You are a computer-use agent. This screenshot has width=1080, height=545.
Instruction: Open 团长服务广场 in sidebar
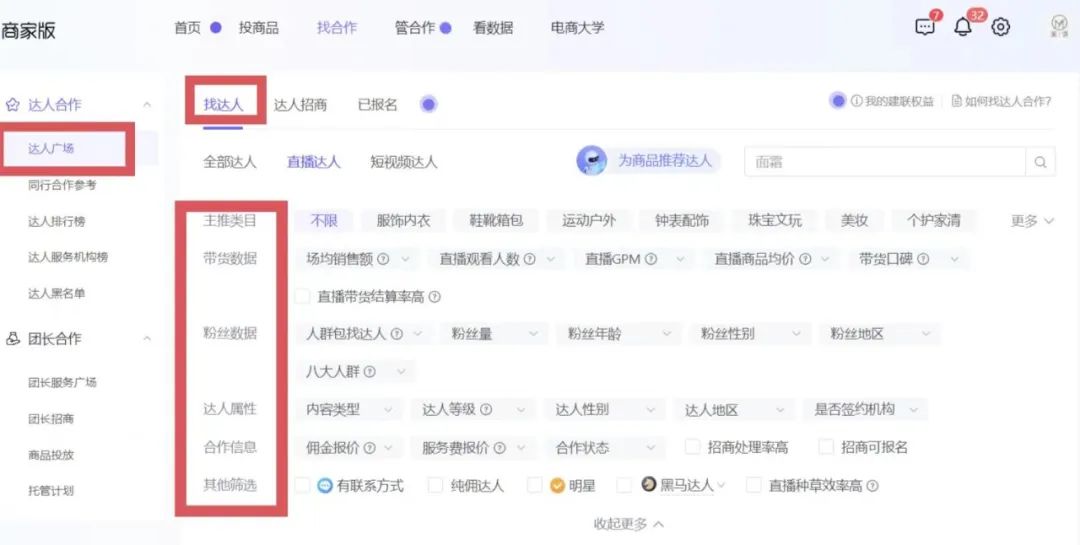pos(63,382)
